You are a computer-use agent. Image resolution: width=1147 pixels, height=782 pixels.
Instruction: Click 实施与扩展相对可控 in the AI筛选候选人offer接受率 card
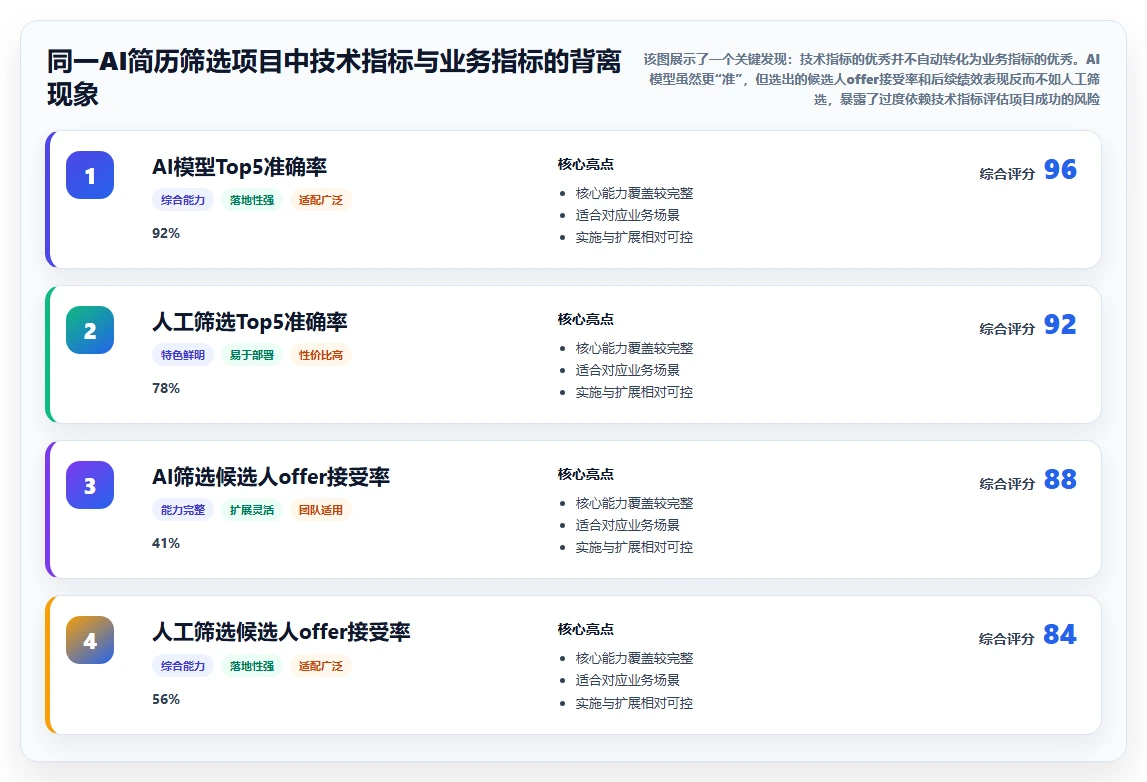tap(634, 548)
